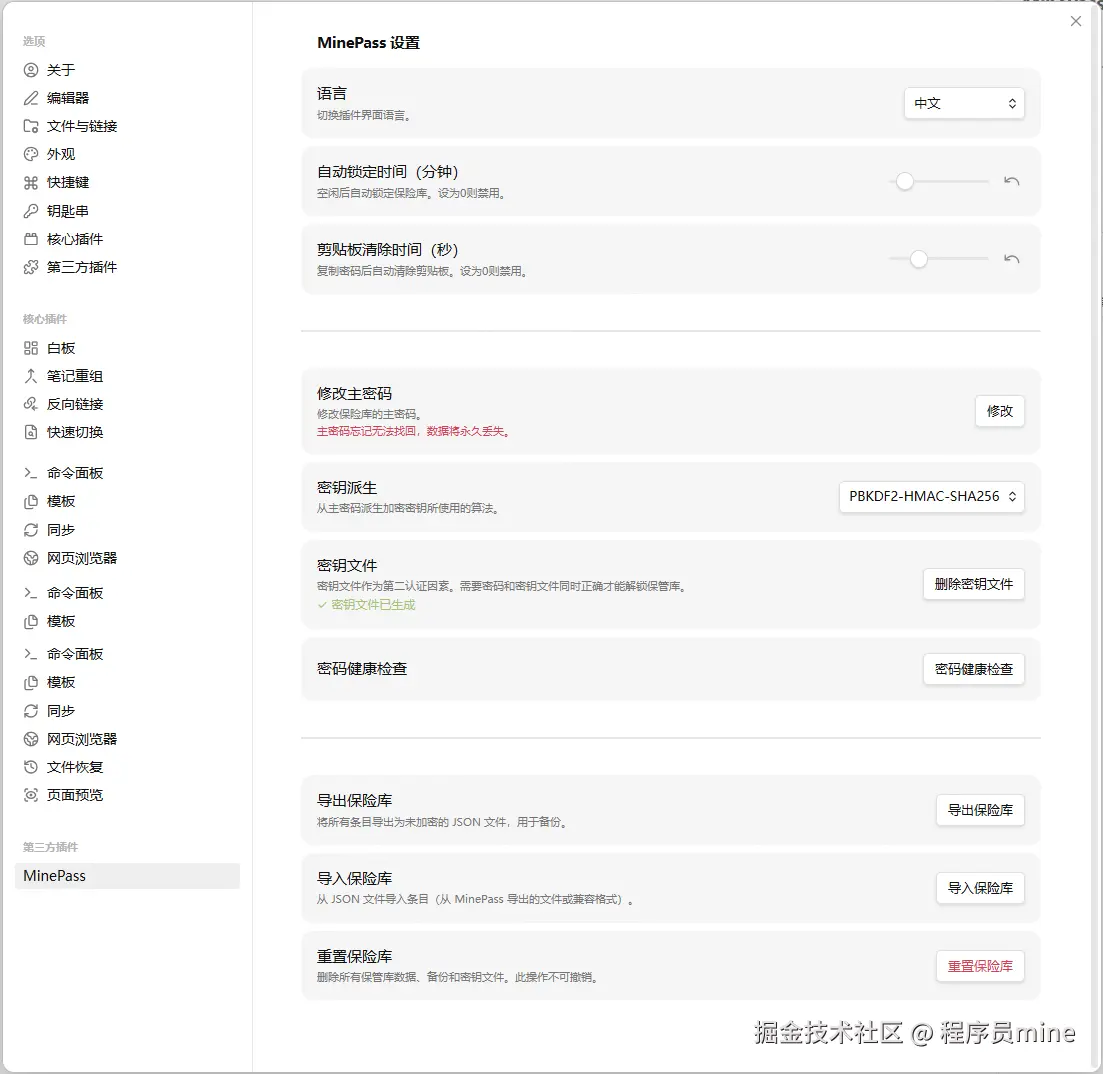
Task: Click the 导出保险库 button
Action: pos(980,810)
